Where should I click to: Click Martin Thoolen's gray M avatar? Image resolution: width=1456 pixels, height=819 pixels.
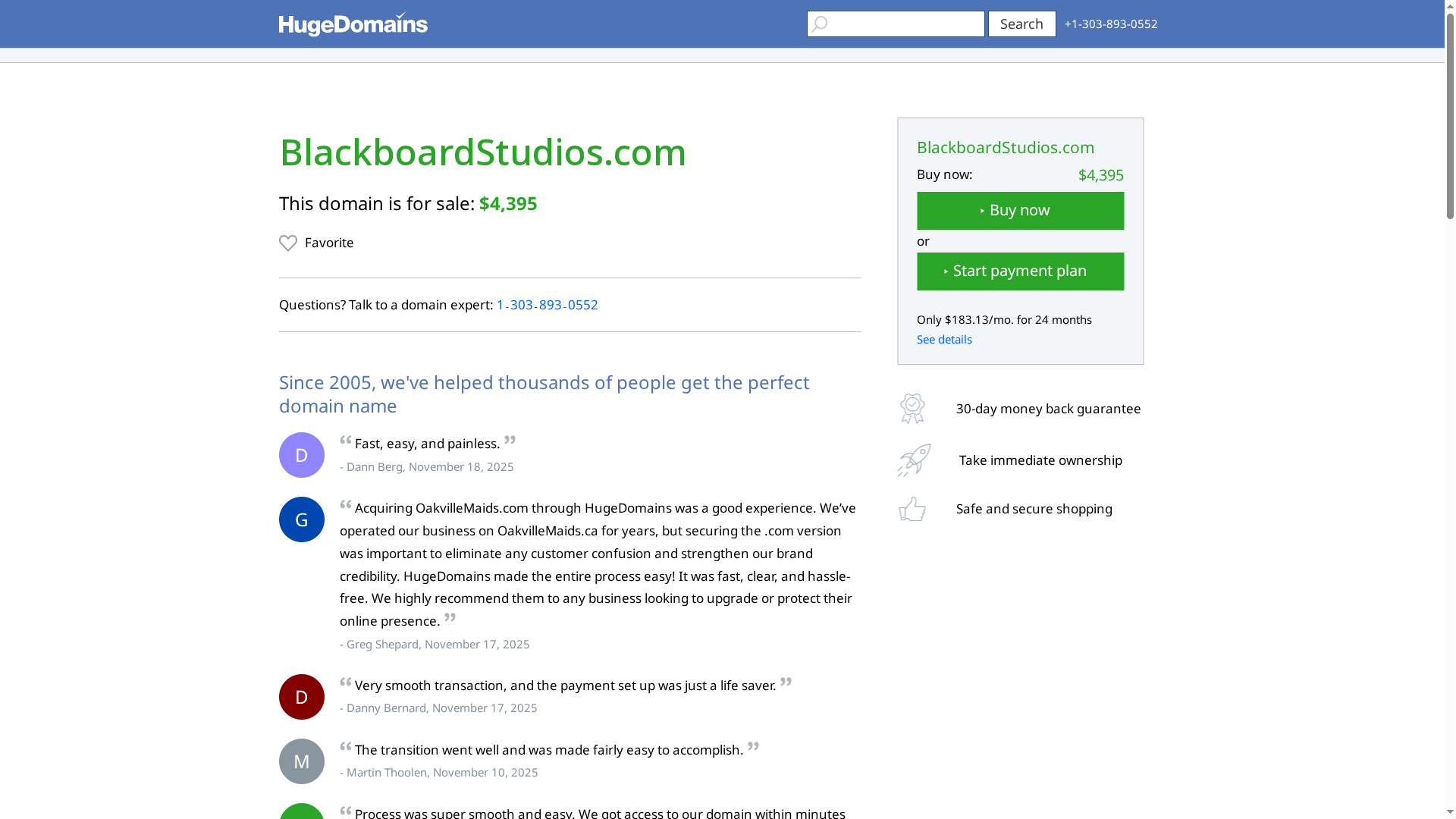coord(301,761)
